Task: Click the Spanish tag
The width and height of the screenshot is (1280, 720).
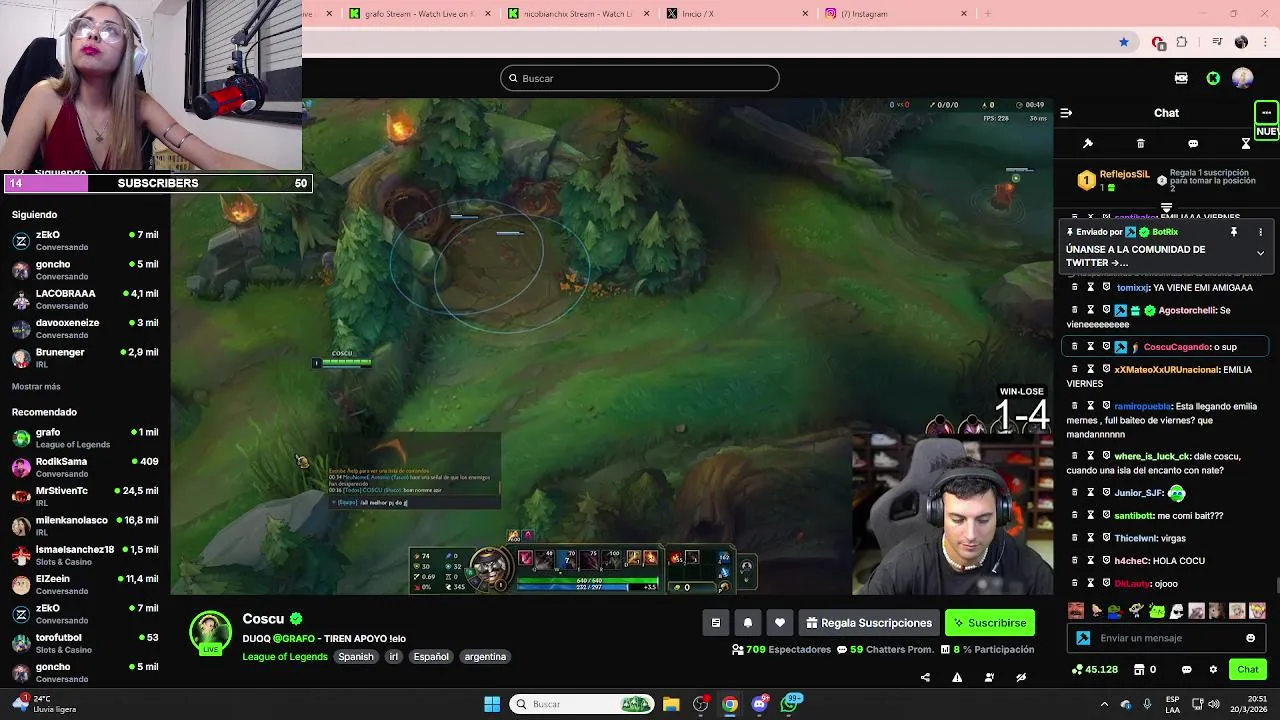Action: tap(355, 657)
